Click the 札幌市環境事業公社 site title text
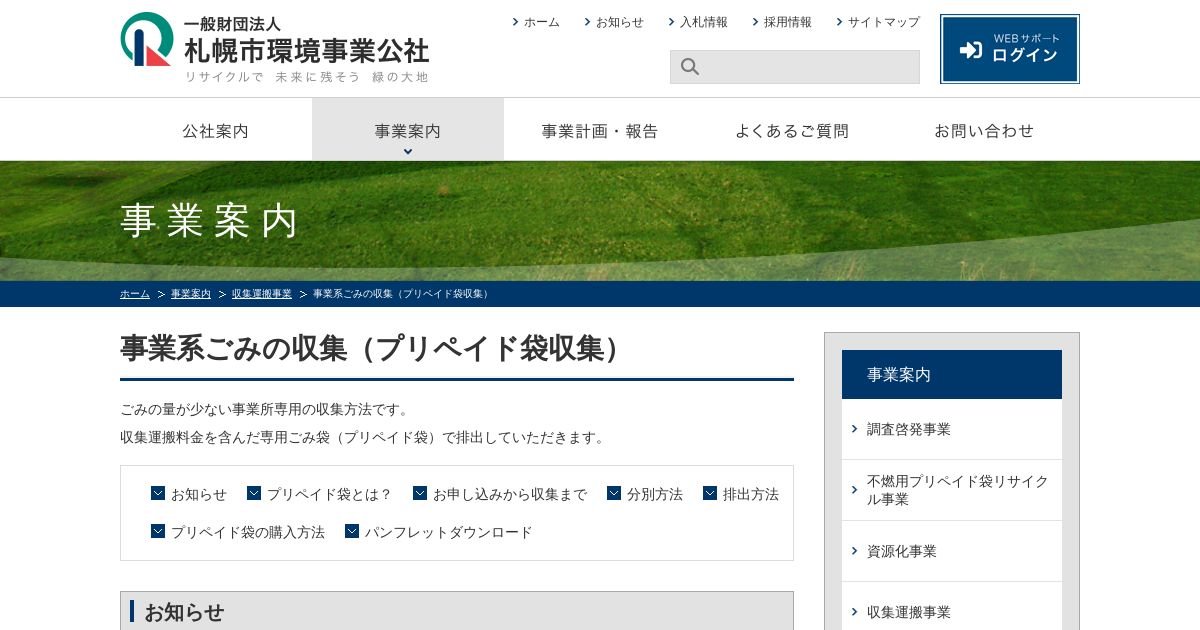 pos(307,50)
